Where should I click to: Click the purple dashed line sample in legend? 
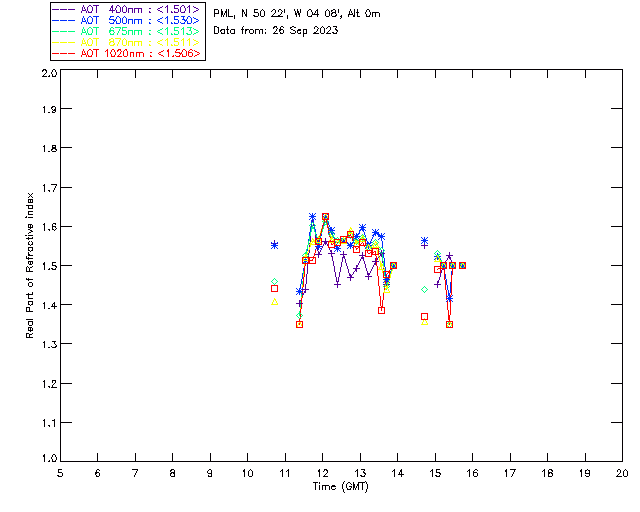coord(64,9)
